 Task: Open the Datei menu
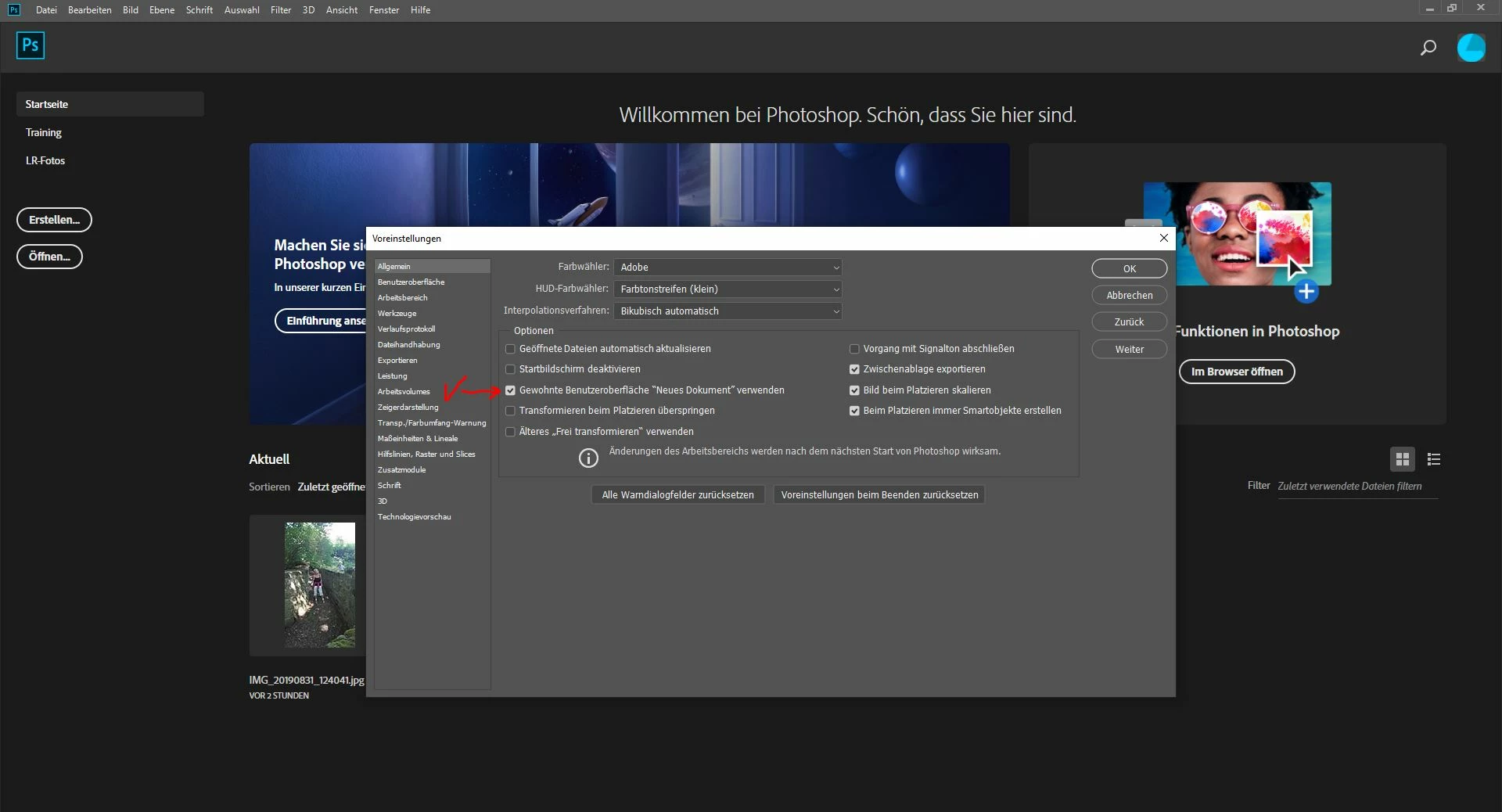tap(46, 10)
